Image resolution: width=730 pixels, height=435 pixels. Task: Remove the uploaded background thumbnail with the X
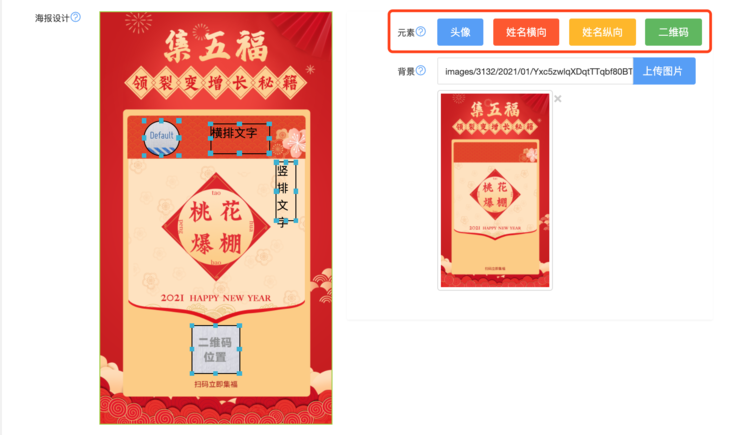[x=558, y=99]
